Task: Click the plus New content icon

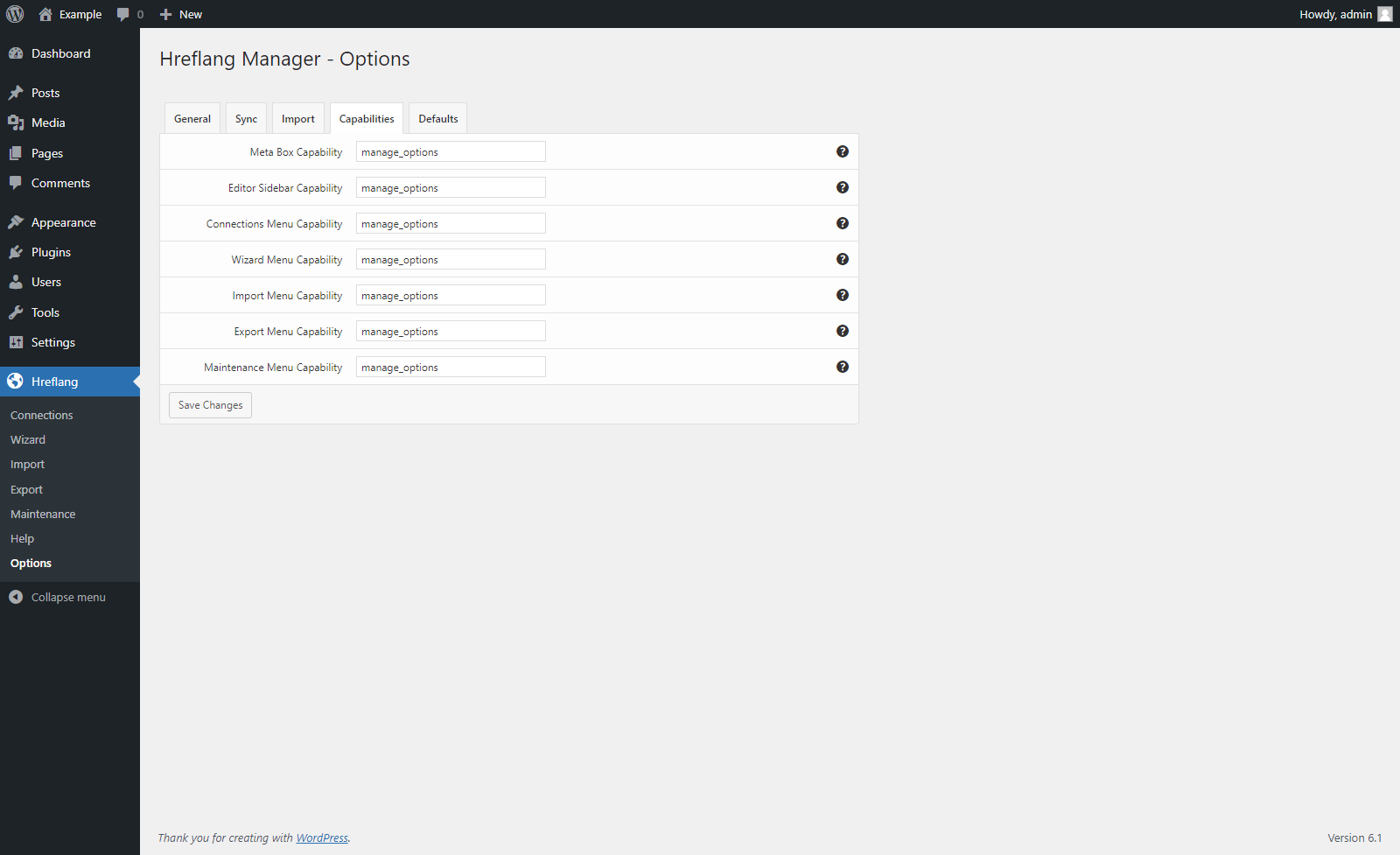Action: [165, 14]
